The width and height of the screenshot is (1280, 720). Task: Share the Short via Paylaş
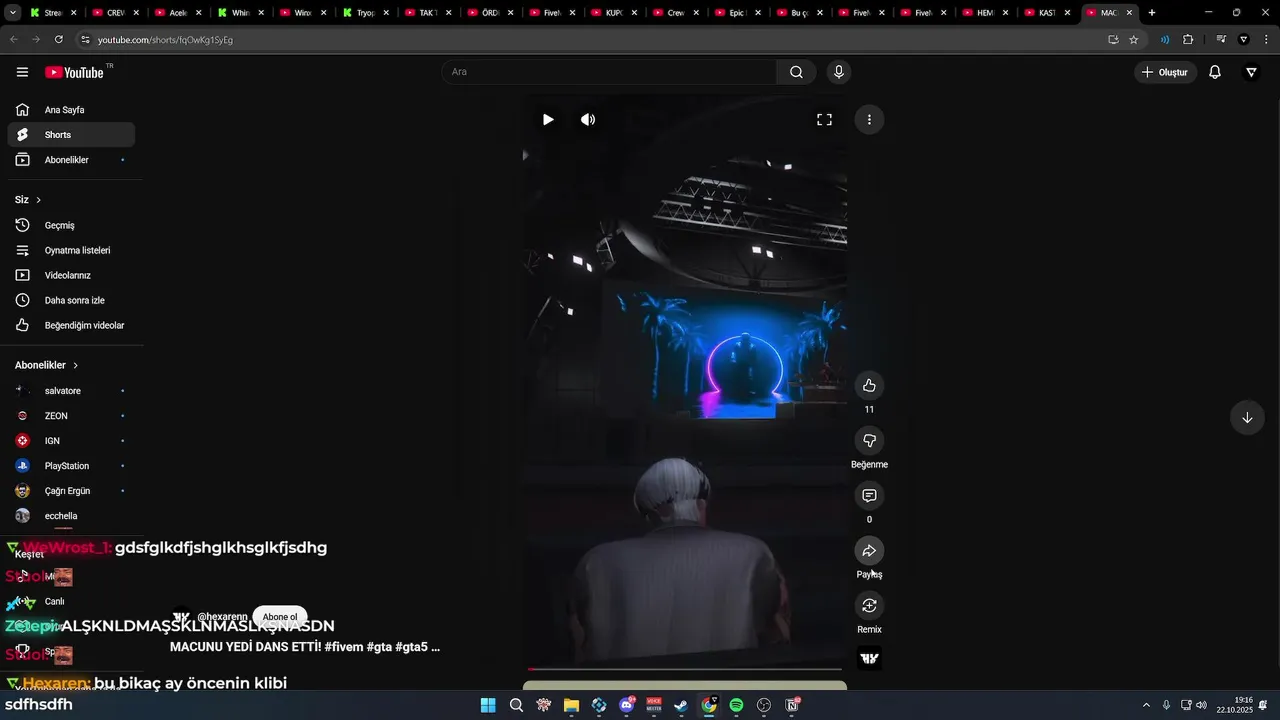point(869,551)
